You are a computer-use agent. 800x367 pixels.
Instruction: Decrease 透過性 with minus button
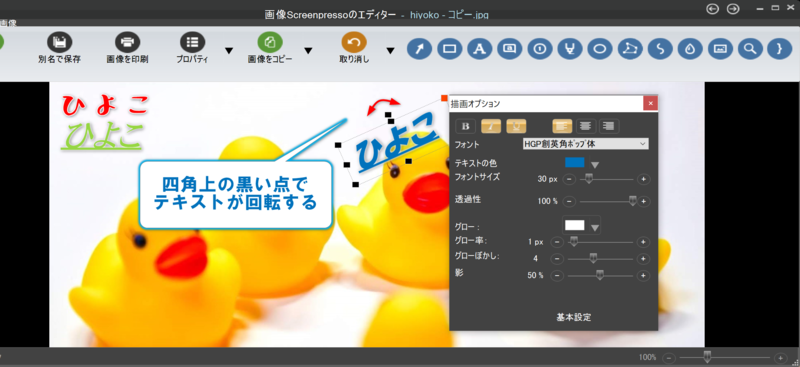tap(569, 202)
